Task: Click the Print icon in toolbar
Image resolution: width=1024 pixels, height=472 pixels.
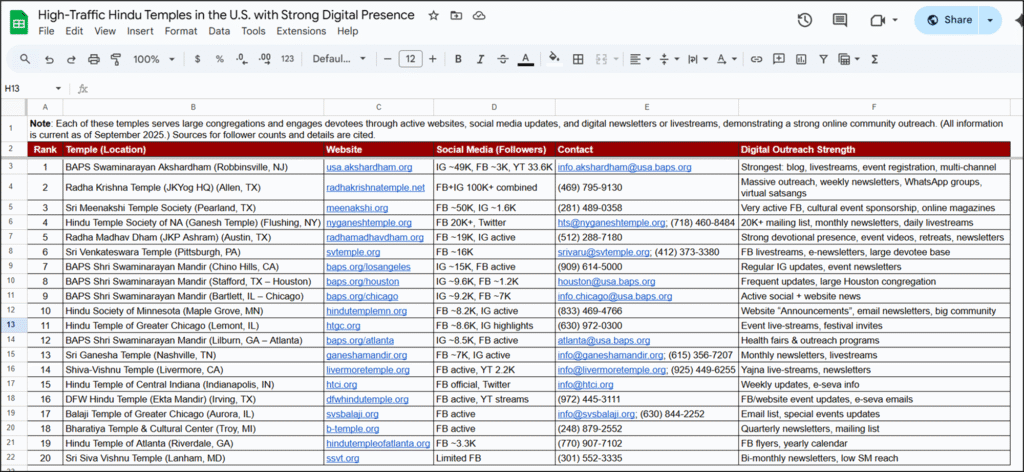Action: pyautogui.click(x=93, y=59)
